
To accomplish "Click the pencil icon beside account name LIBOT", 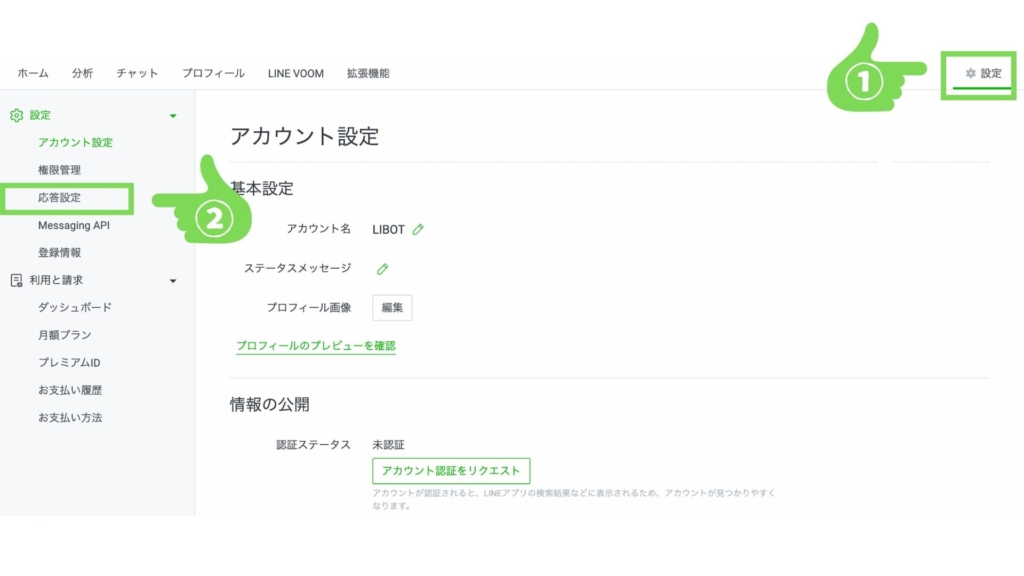I will click(x=418, y=229).
